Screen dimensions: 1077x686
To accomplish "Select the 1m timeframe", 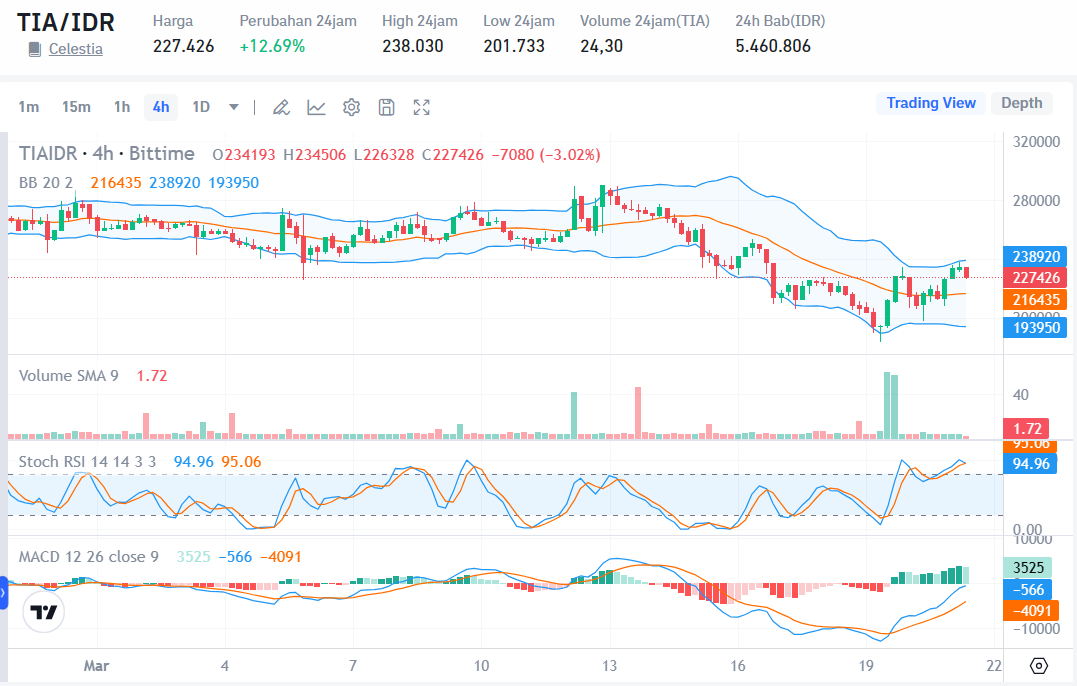I will [28, 107].
